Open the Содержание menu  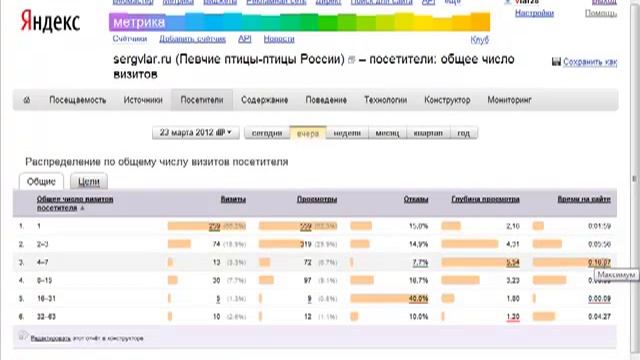click(264, 100)
